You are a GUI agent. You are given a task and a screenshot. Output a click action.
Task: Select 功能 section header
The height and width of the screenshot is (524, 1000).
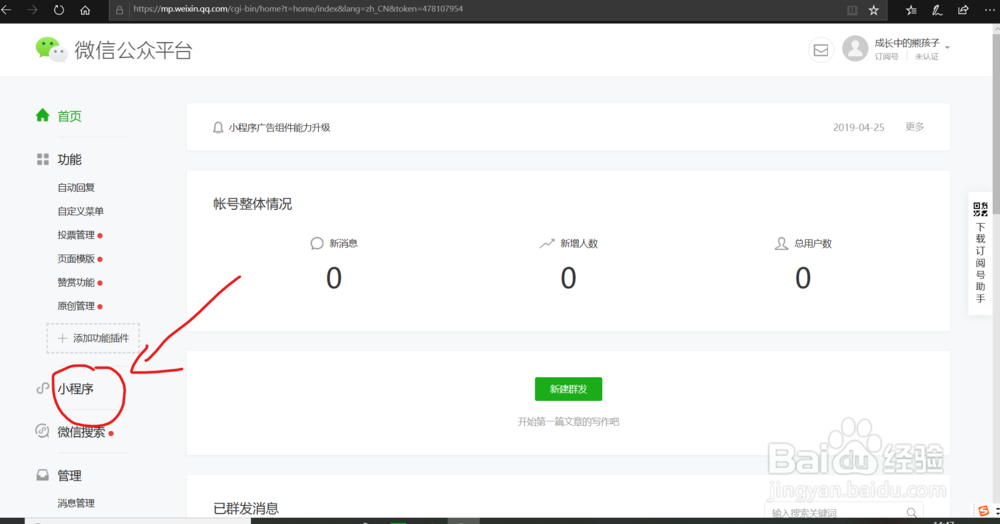70,159
